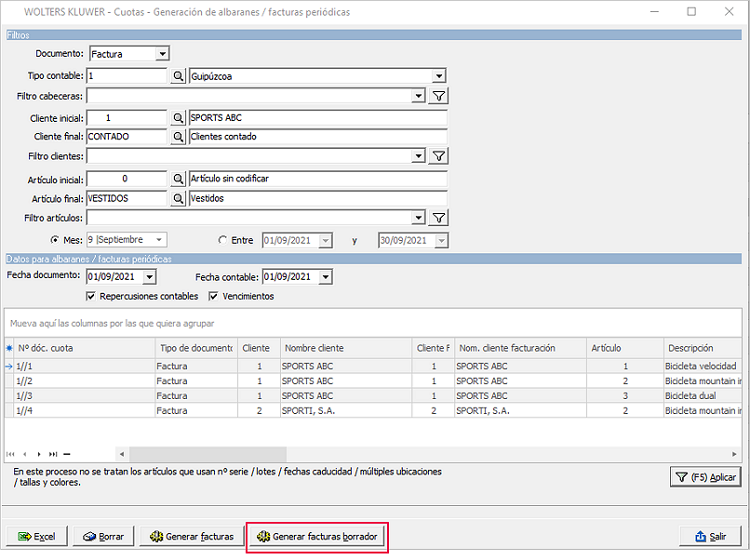This screenshot has height=560, width=750.
Task: Click the Cliente final CONTADO field
Action: tap(127, 137)
